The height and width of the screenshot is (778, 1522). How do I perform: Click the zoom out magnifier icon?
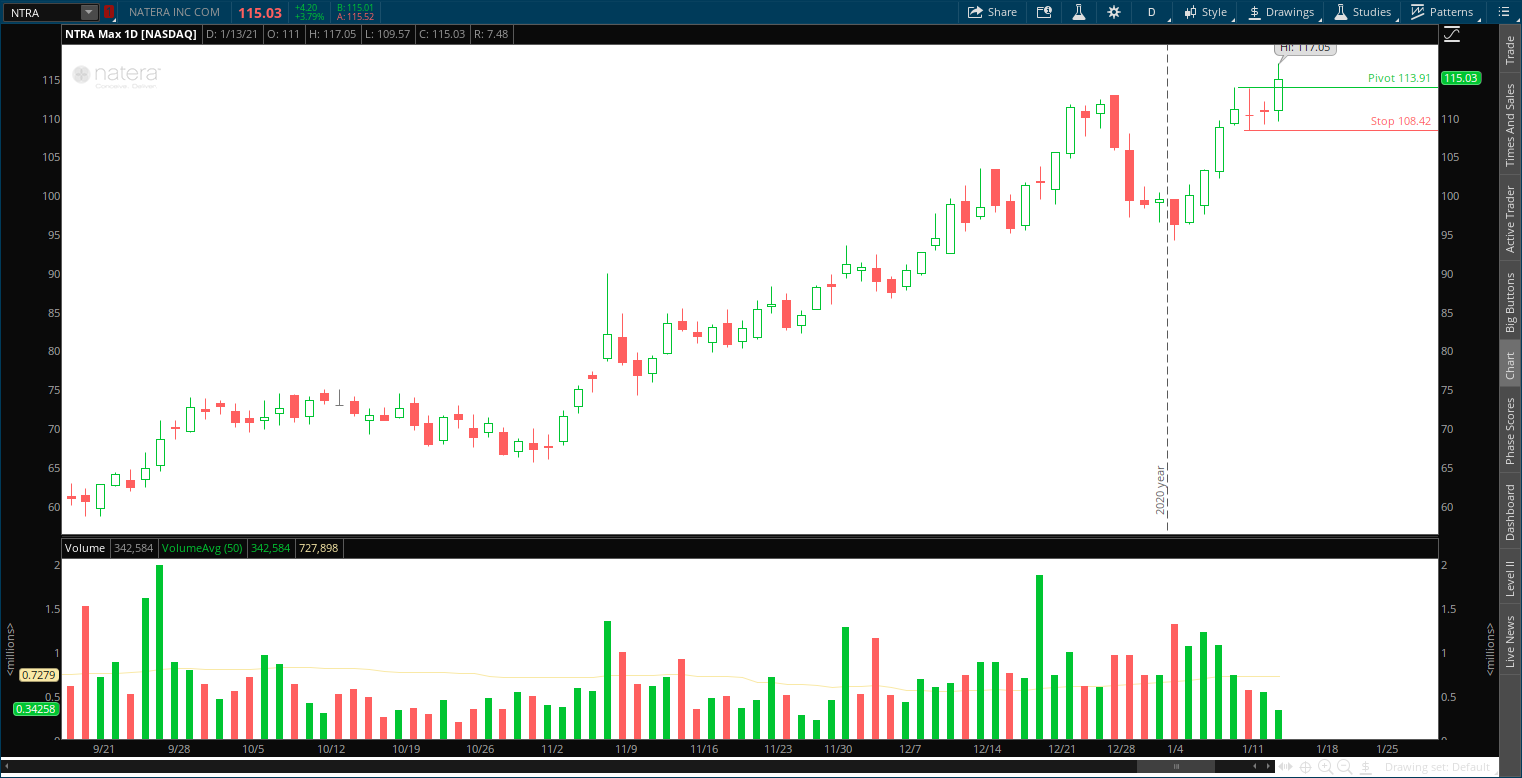[1344, 767]
